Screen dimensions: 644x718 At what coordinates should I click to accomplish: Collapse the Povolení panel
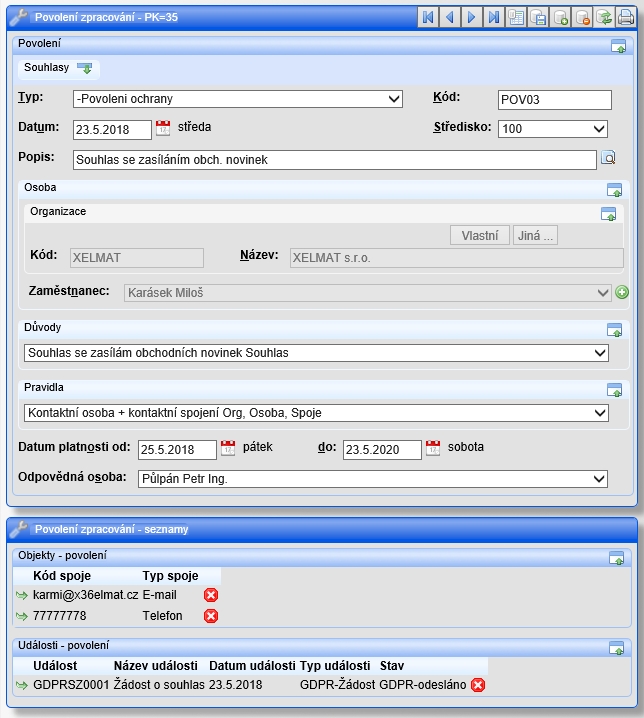tap(618, 46)
